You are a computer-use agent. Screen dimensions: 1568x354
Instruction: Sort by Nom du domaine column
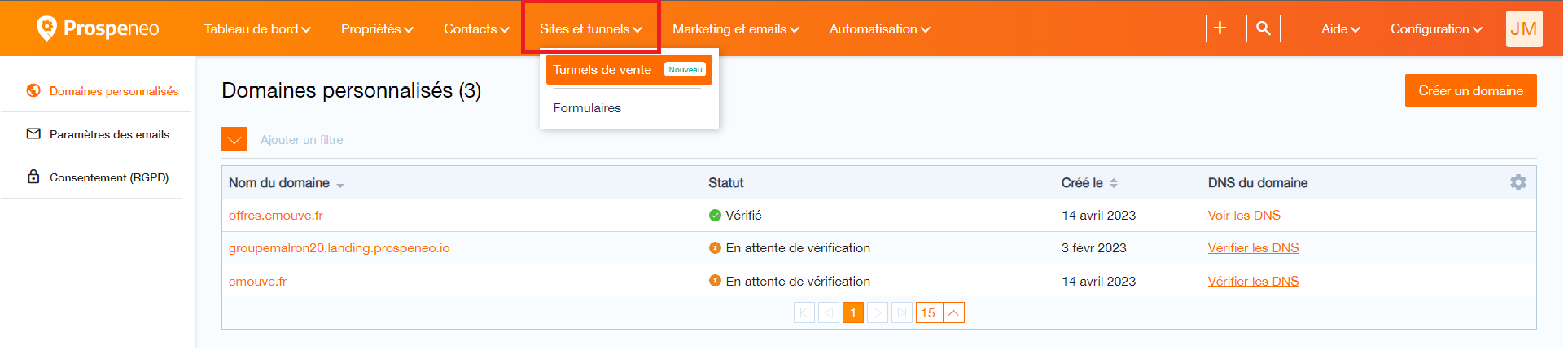286,183
